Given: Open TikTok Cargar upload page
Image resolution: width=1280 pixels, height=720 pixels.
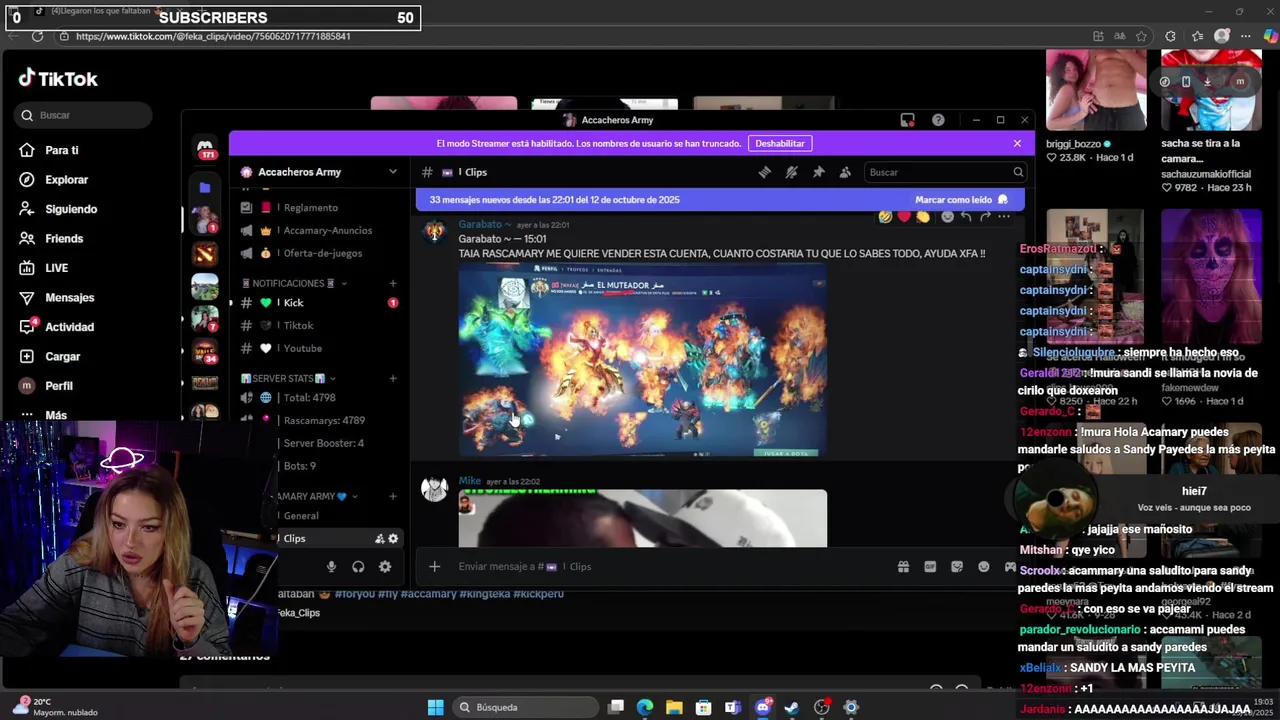Looking at the screenshot, I should [x=62, y=357].
